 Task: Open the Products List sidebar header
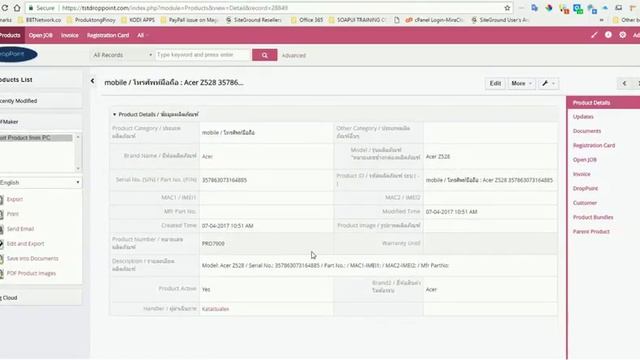[x=41, y=80]
